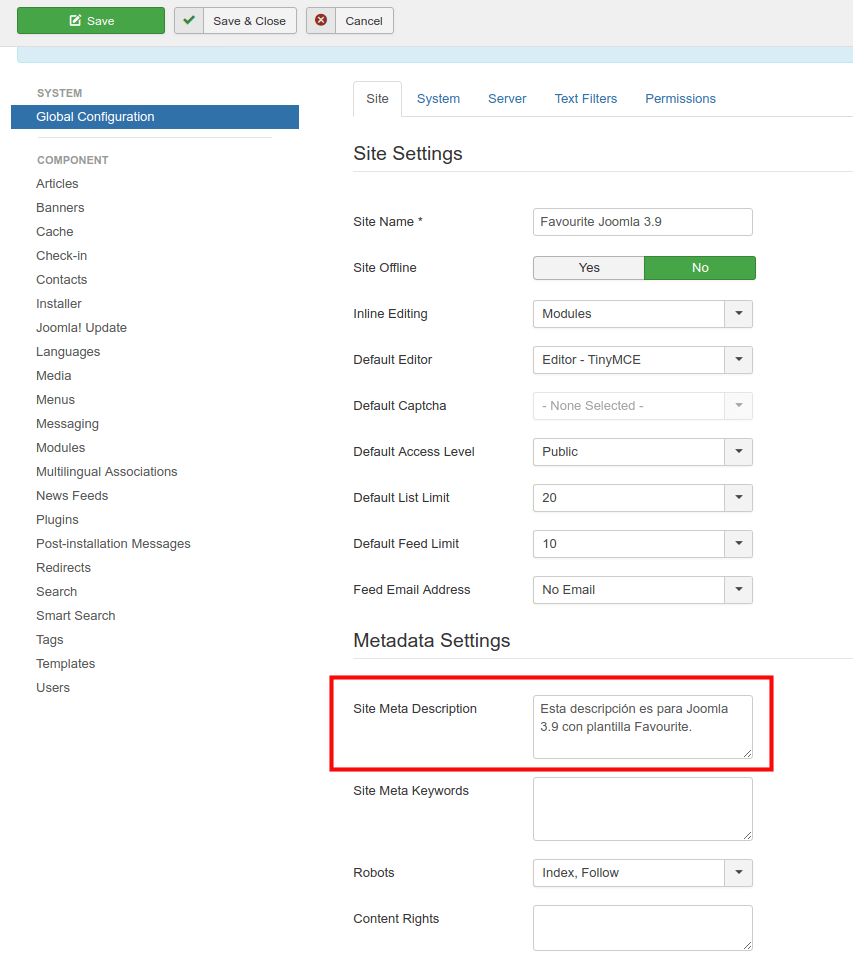
Task: Open Cache component settings
Action: tap(55, 232)
